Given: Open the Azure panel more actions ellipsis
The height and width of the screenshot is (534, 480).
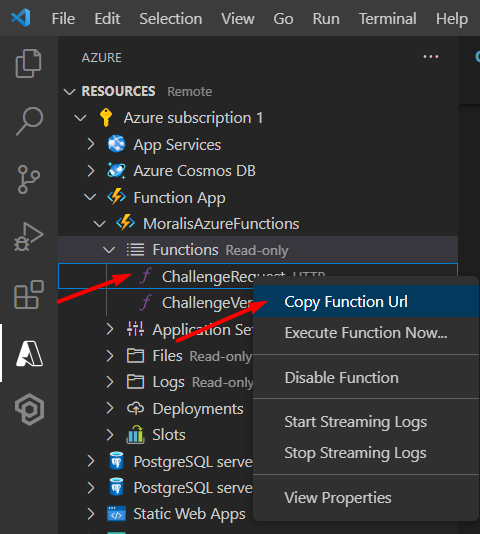Looking at the screenshot, I should click(431, 57).
